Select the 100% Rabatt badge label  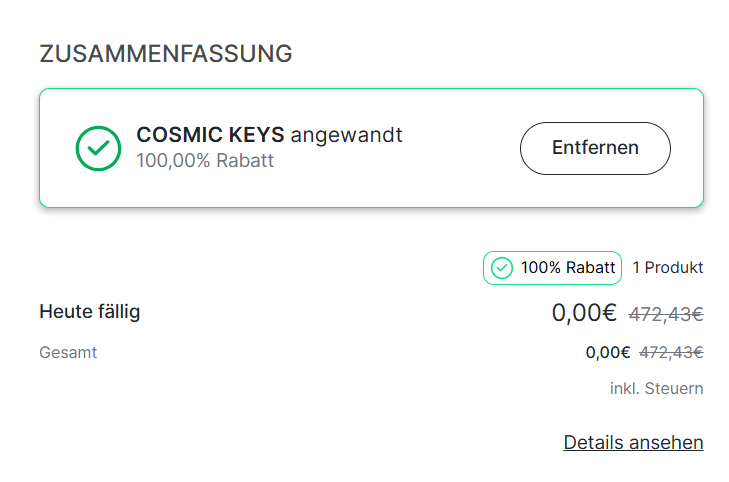(x=567, y=268)
